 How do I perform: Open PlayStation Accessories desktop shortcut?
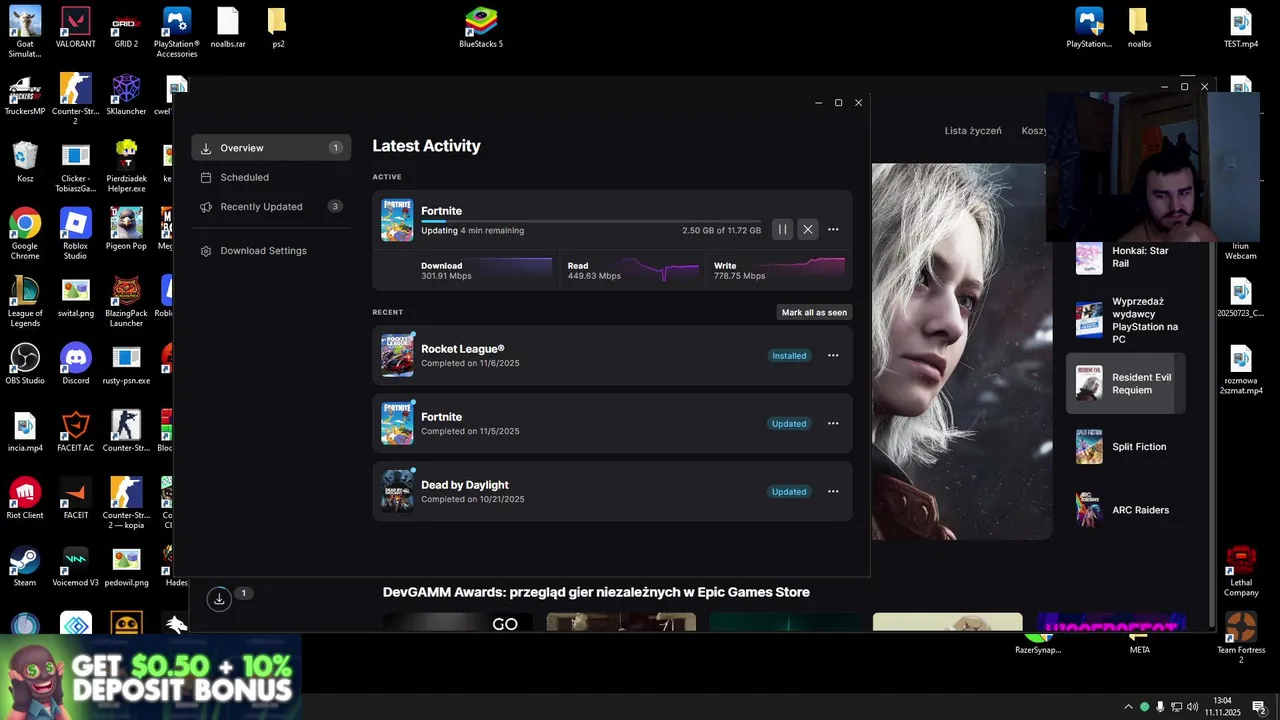pos(177,33)
